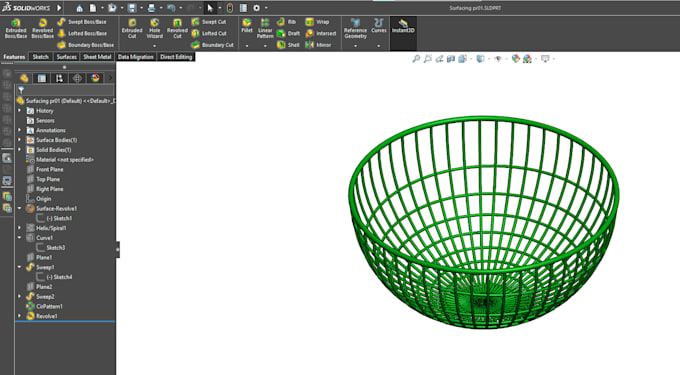This screenshot has height=375, width=680.
Task: Open the FeatureManager design tree tab
Action: [24, 78]
